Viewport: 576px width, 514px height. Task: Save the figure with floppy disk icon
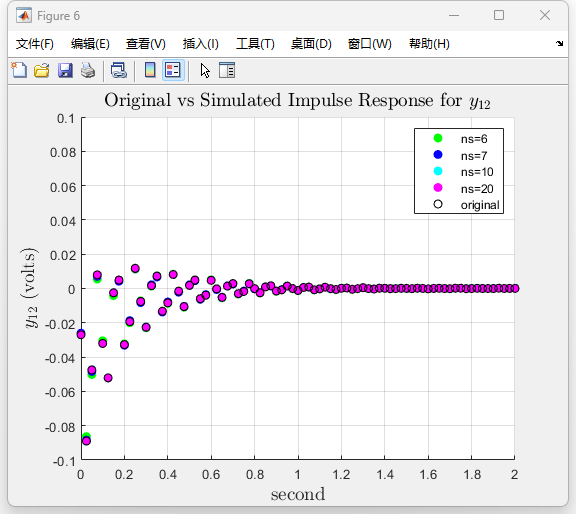point(65,70)
